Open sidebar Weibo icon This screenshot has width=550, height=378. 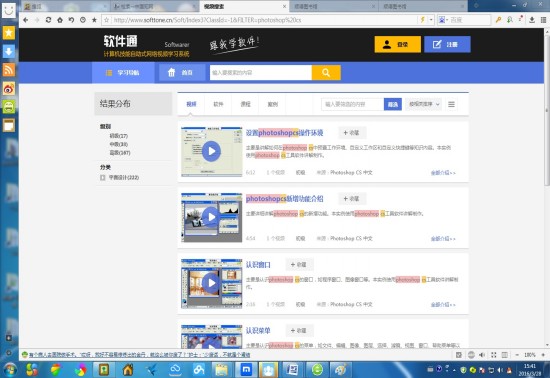coord(9,88)
